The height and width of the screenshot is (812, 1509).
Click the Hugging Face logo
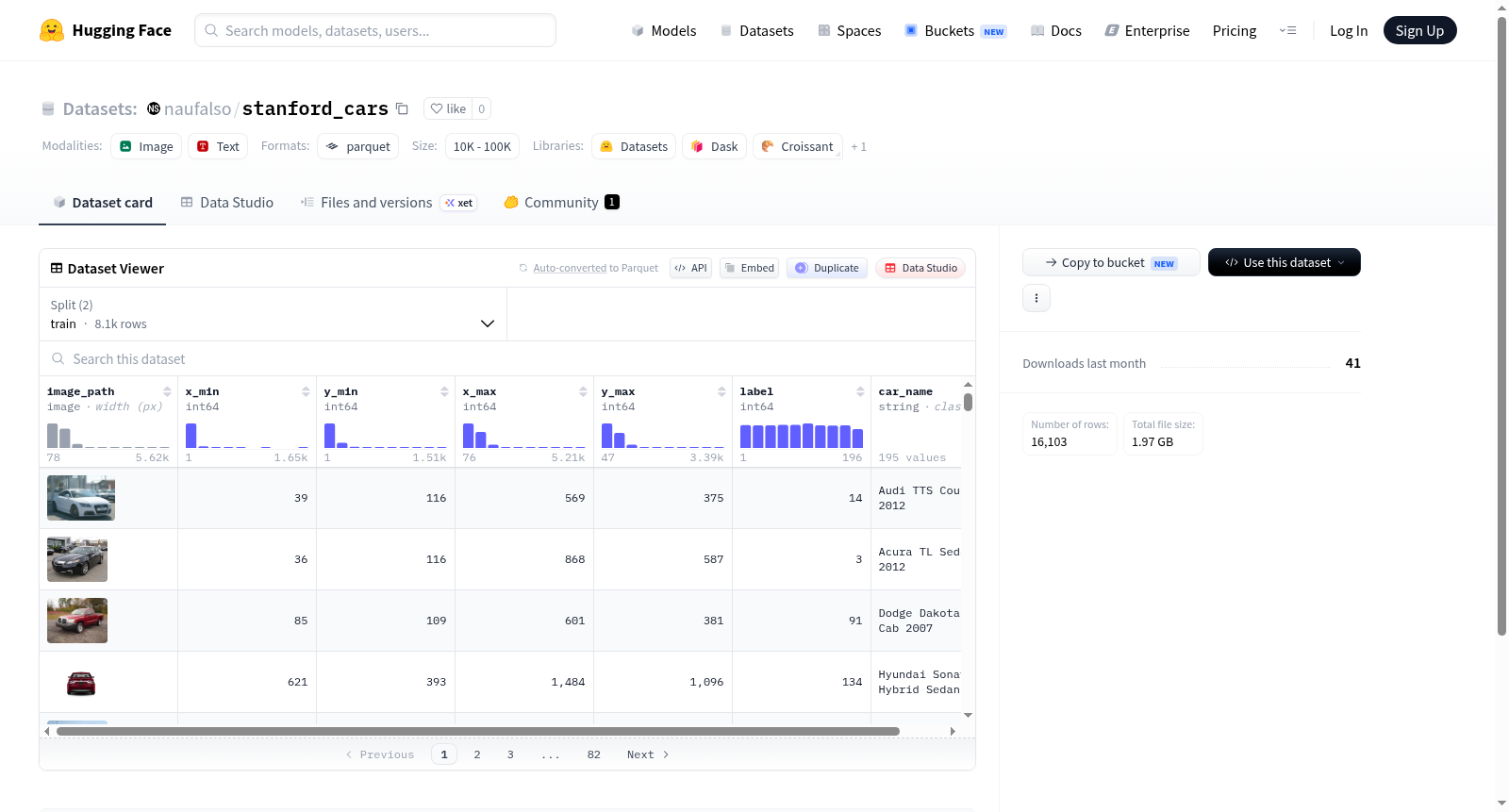105,30
